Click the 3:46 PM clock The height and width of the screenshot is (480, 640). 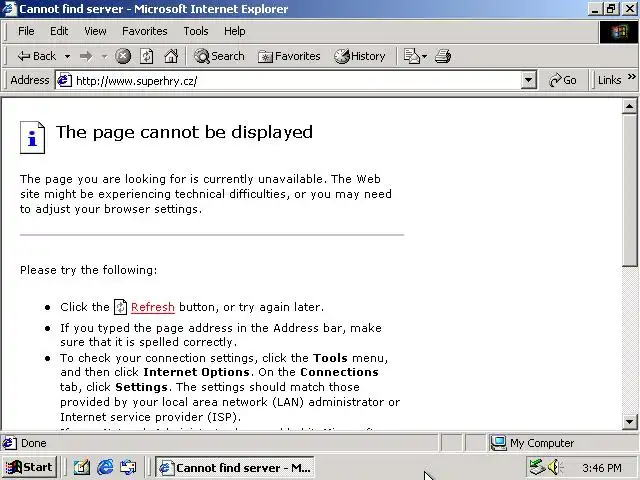click(x=602, y=467)
